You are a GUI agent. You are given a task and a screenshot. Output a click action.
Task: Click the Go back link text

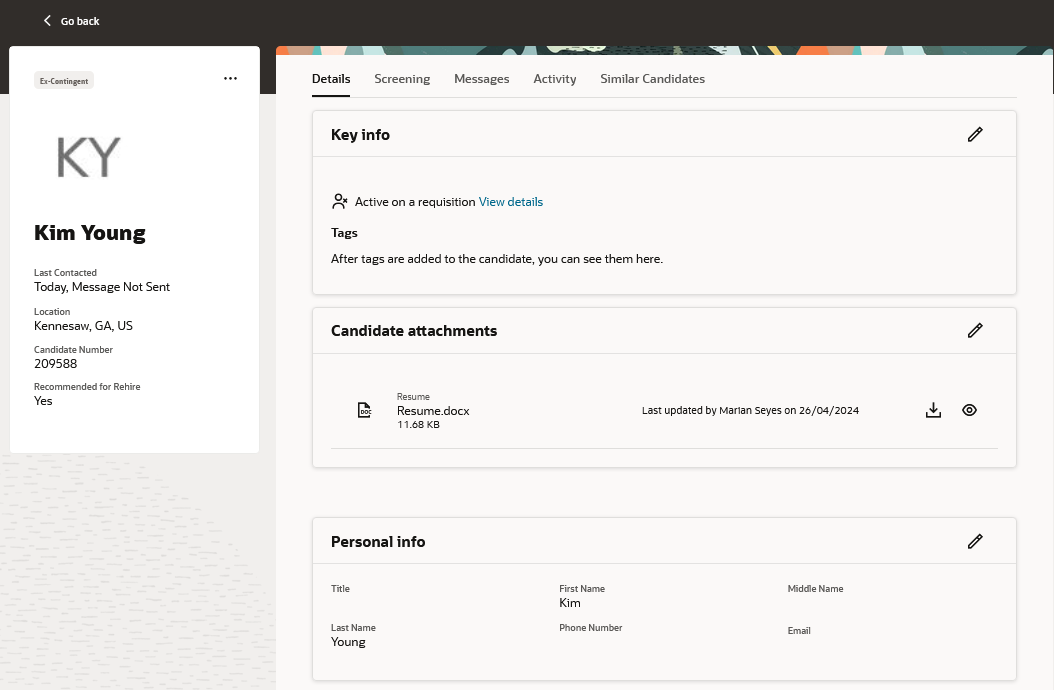pyautogui.click(x=80, y=22)
